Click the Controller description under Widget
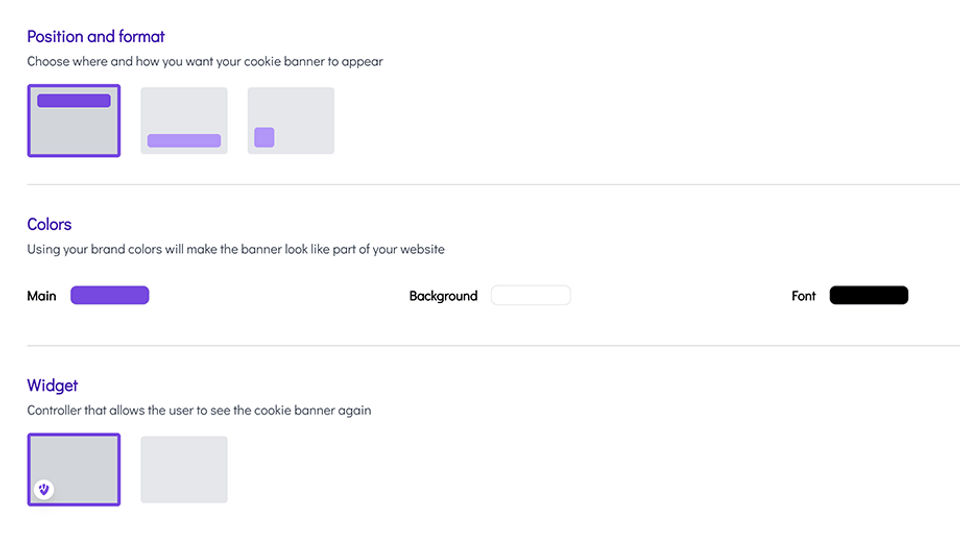Screen dimensions: 960x543 tap(199, 410)
